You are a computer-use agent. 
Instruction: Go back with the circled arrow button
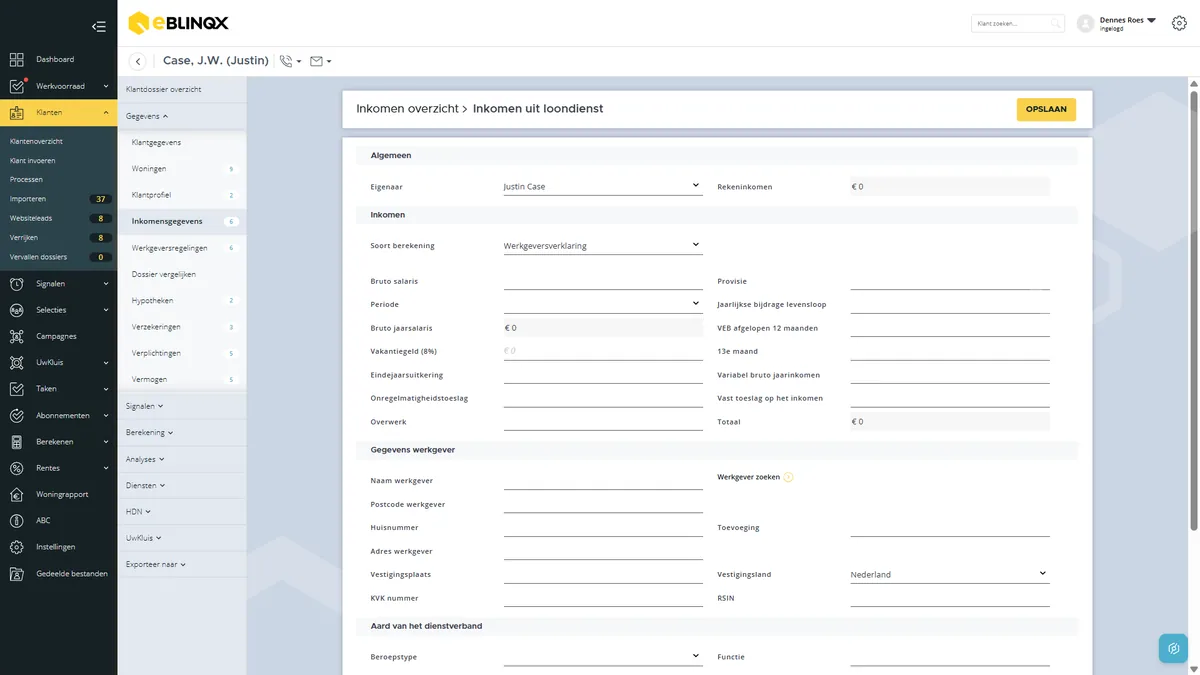(x=138, y=62)
